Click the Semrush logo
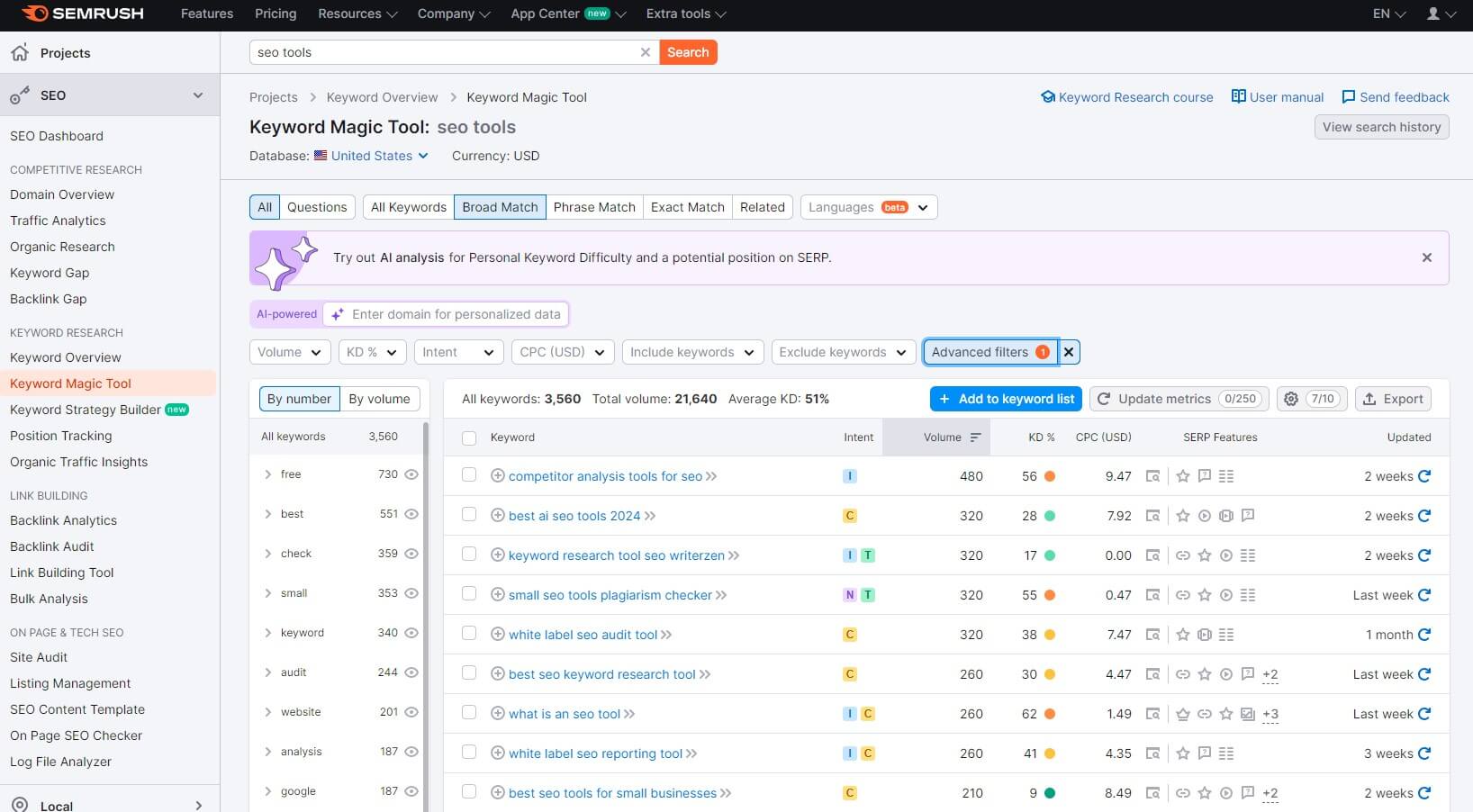 pyautogui.click(x=82, y=14)
